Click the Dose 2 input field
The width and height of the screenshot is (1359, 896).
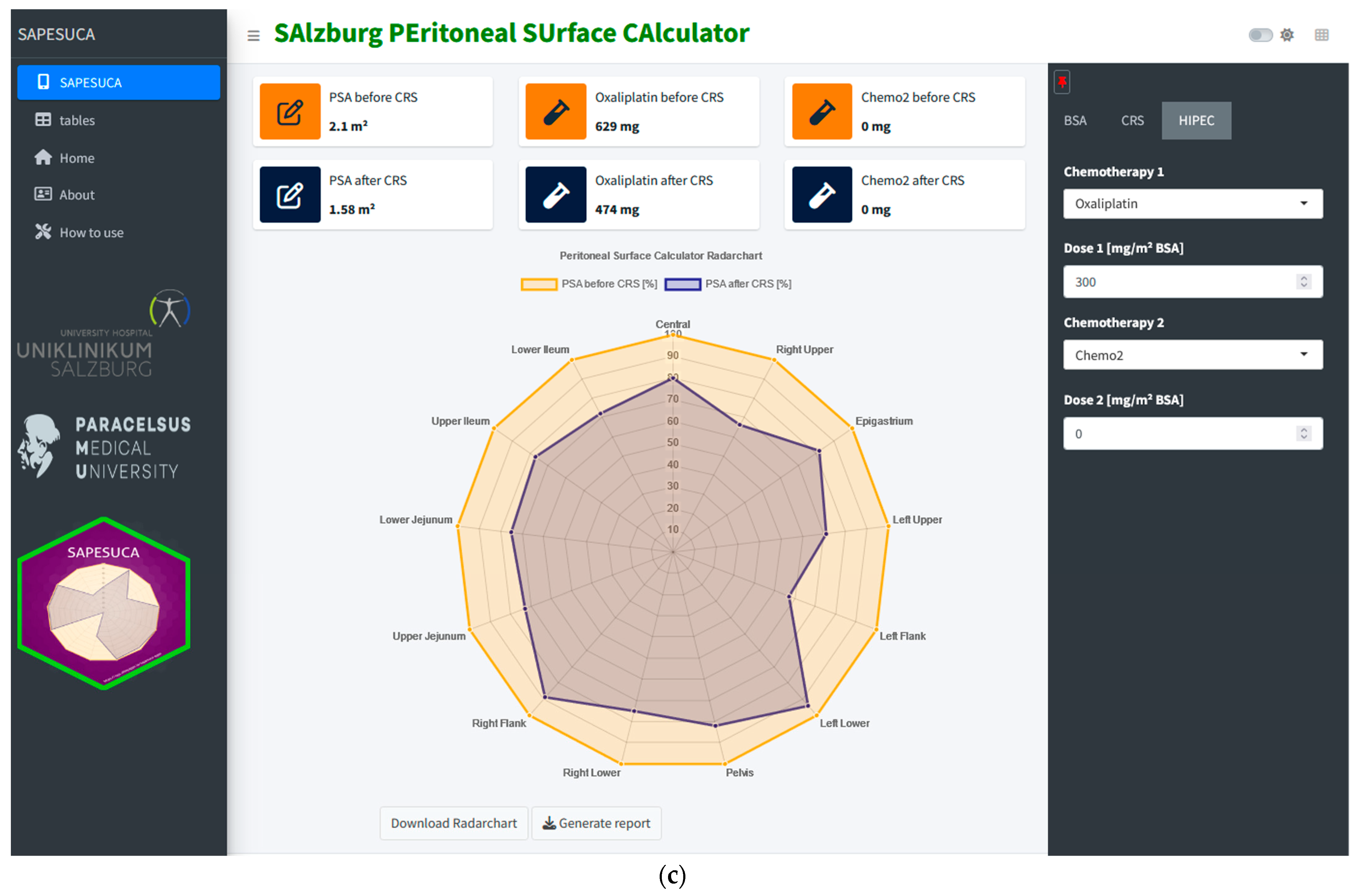point(1177,434)
